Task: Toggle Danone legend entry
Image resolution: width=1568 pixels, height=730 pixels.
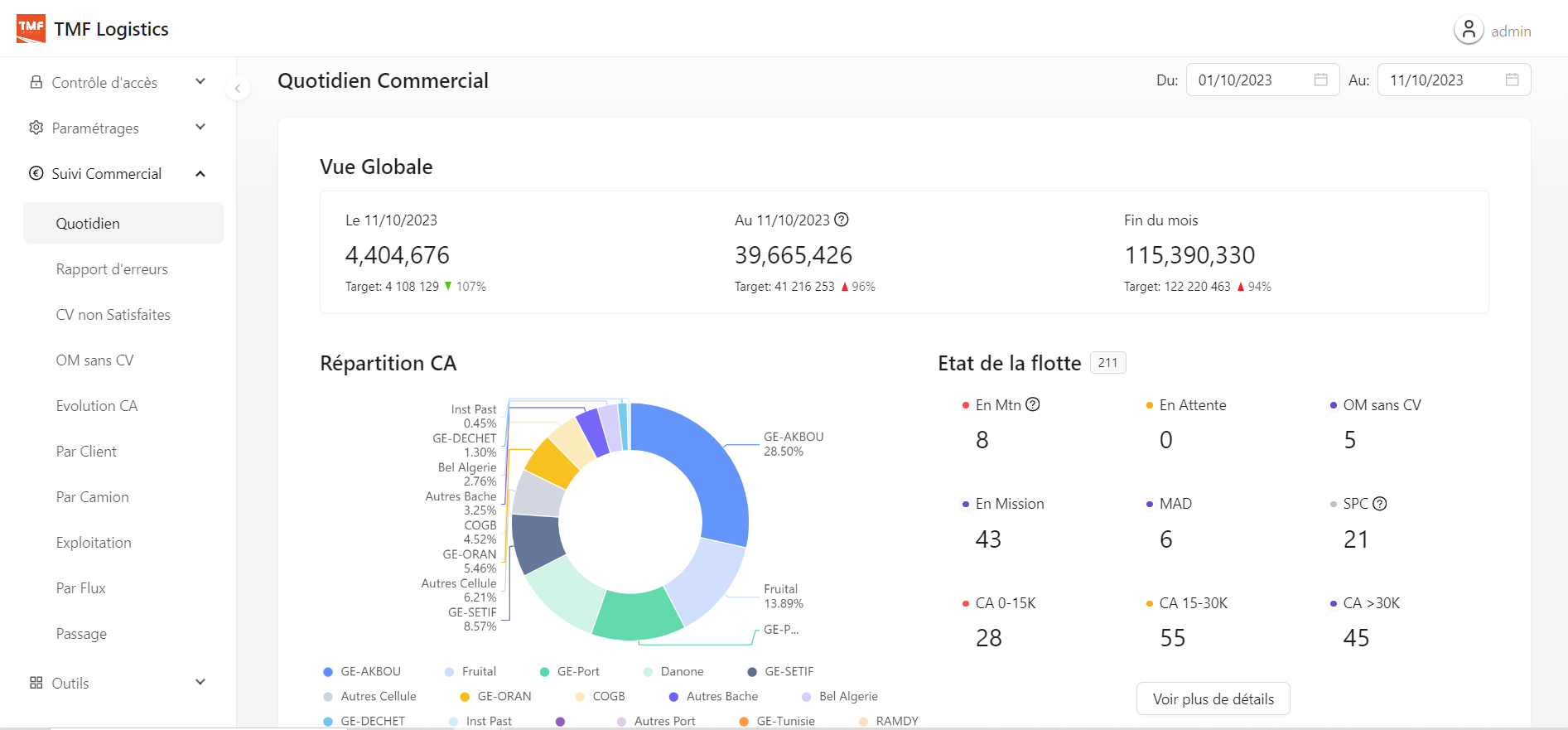Action: (673, 671)
